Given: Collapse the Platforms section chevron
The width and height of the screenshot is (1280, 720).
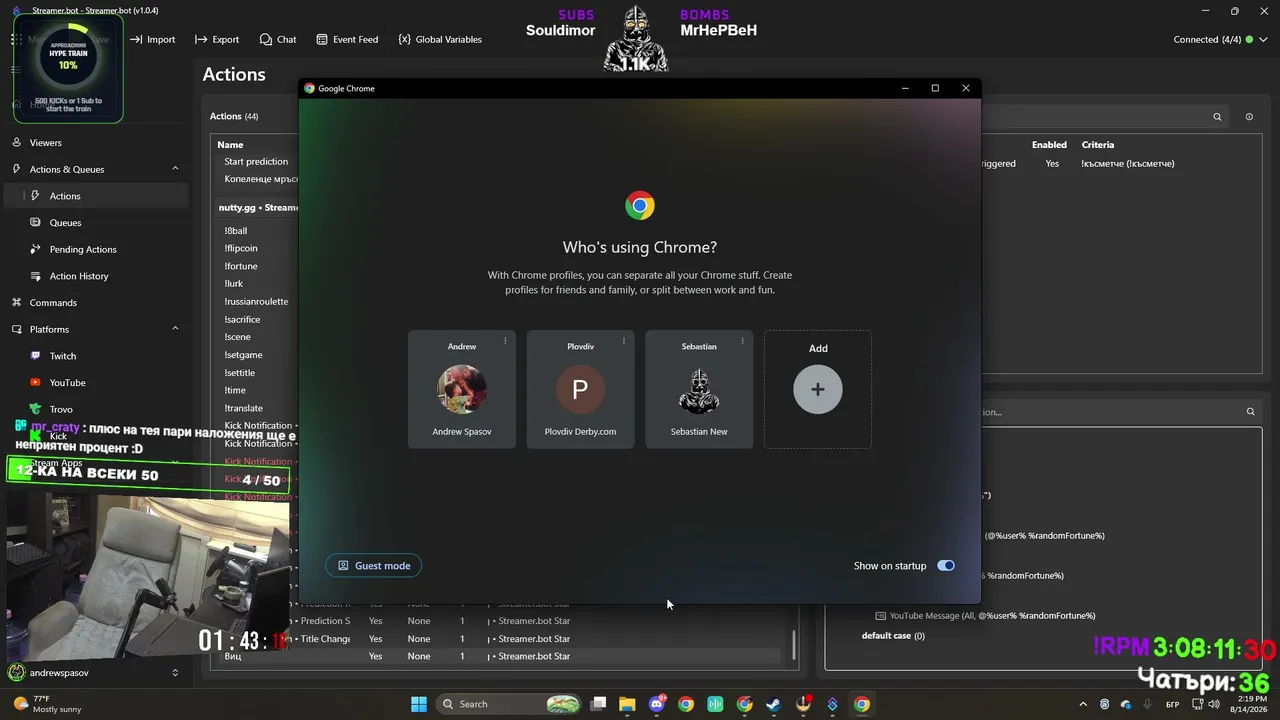Looking at the screenshot, I should point(175,329).
